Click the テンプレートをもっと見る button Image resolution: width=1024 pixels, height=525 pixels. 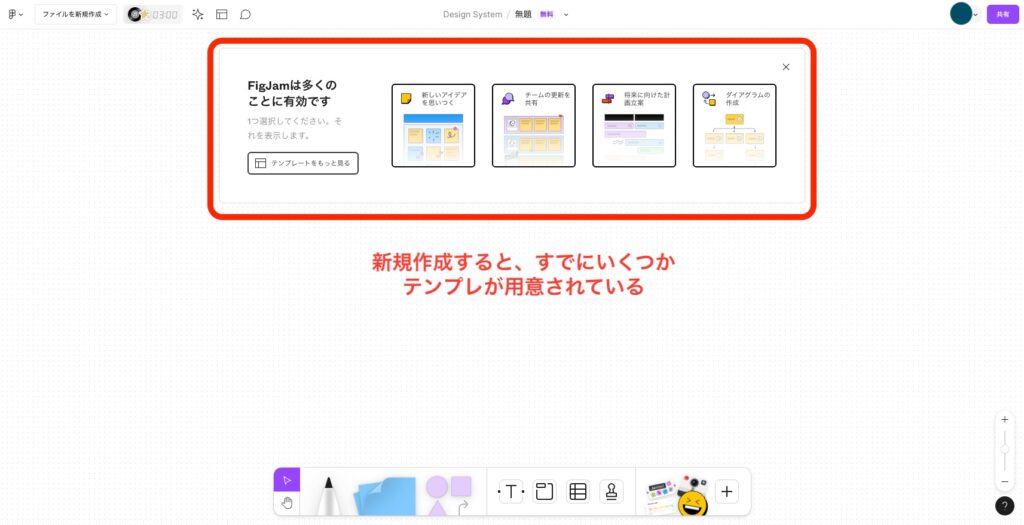[x=303, y=163]
